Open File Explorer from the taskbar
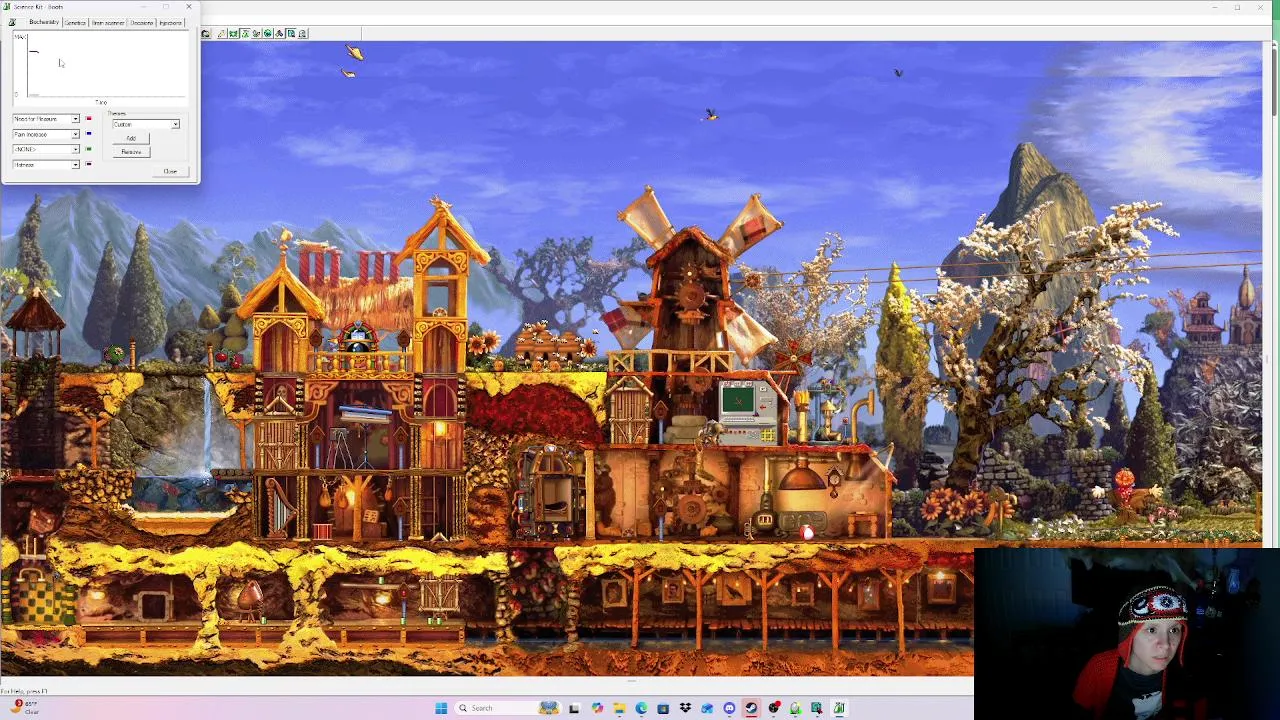The height and width of the screenshot is (720, 1280). tap(619, 708)
